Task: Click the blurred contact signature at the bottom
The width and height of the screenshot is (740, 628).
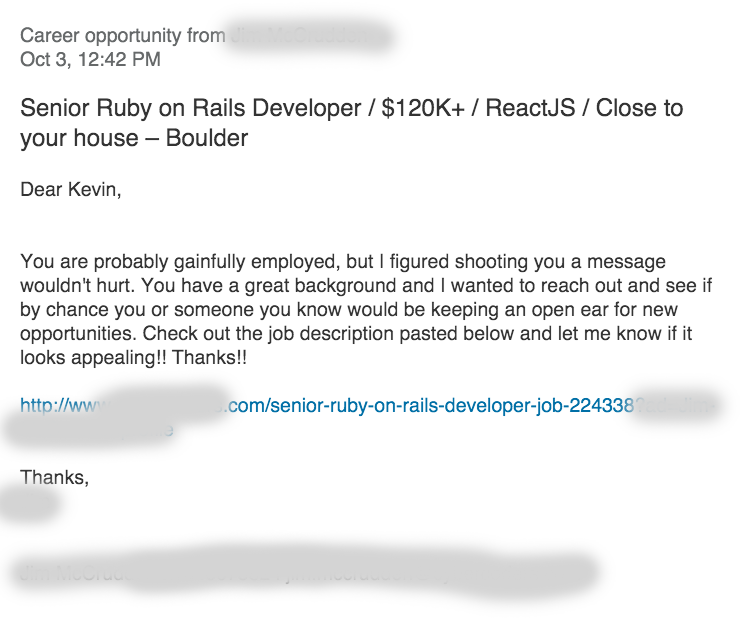Action: pos(307,572)
